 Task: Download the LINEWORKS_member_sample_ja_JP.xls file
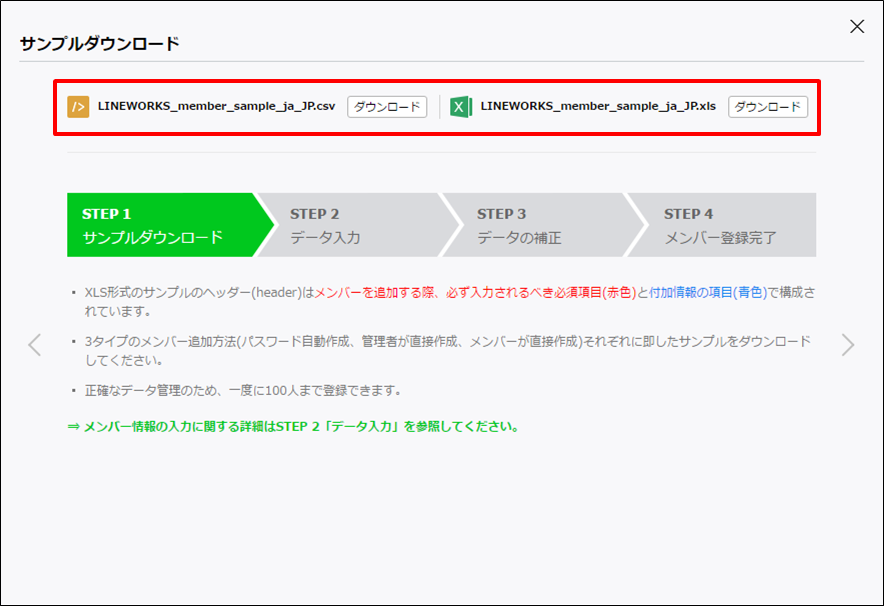tap(767, 107)
